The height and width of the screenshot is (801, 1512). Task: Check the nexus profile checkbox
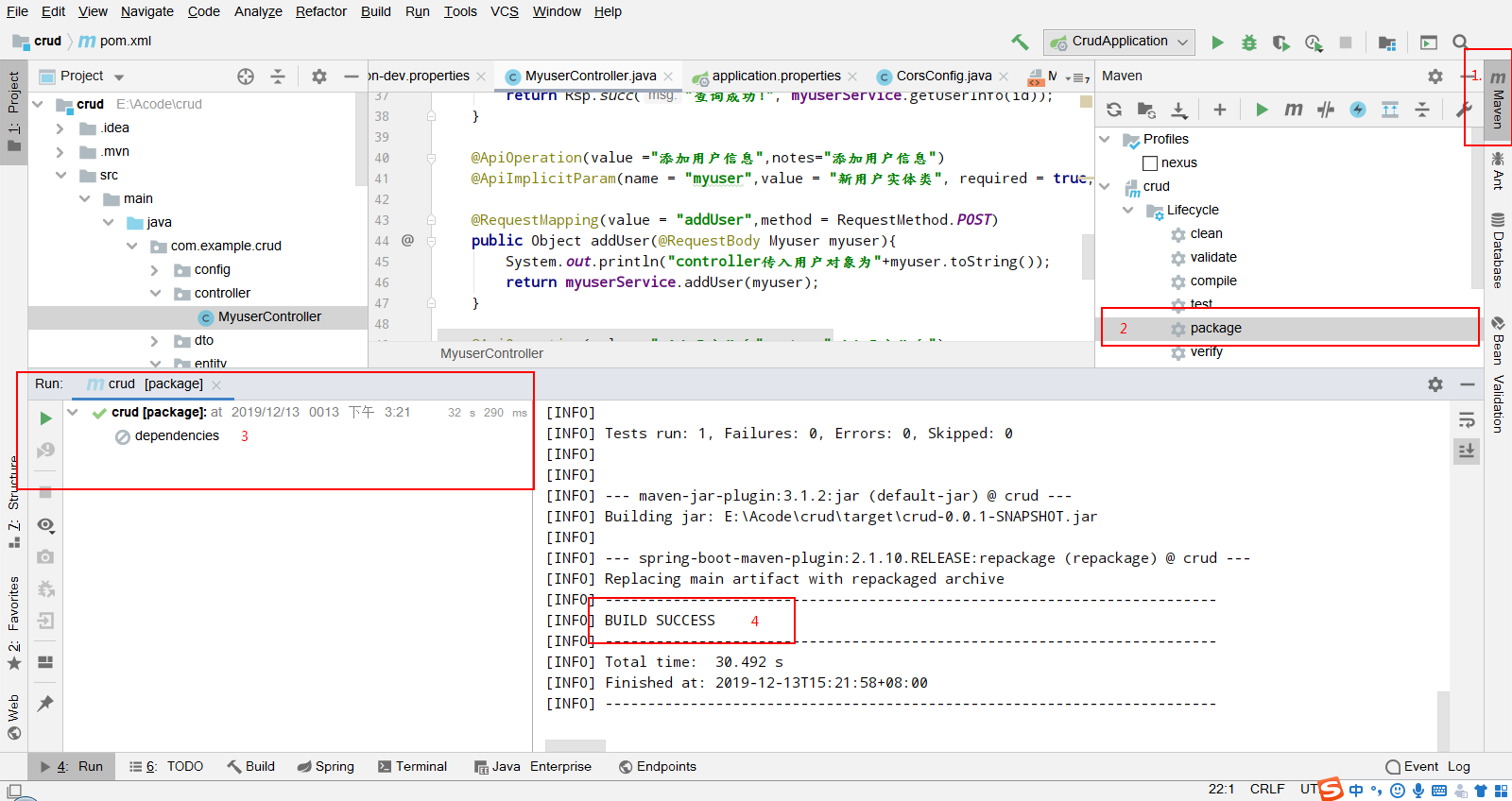point(1150,162)
